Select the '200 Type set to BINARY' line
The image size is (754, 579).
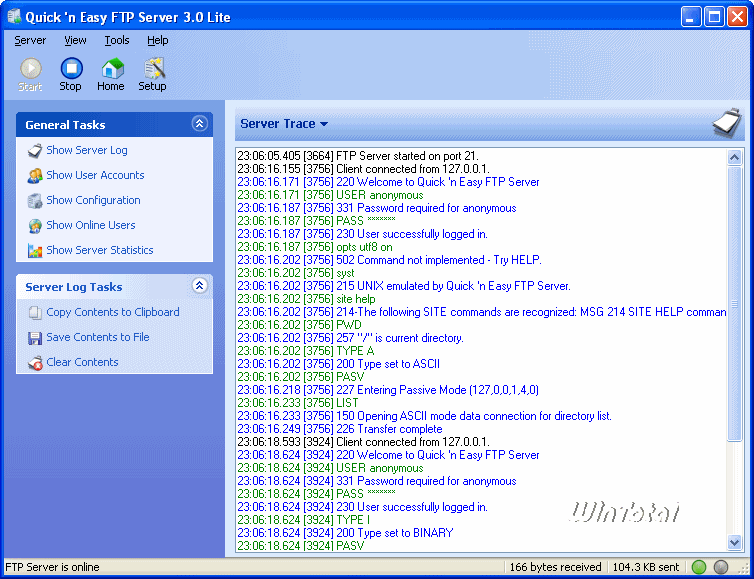pyautogui.click(x=345, y=533)
